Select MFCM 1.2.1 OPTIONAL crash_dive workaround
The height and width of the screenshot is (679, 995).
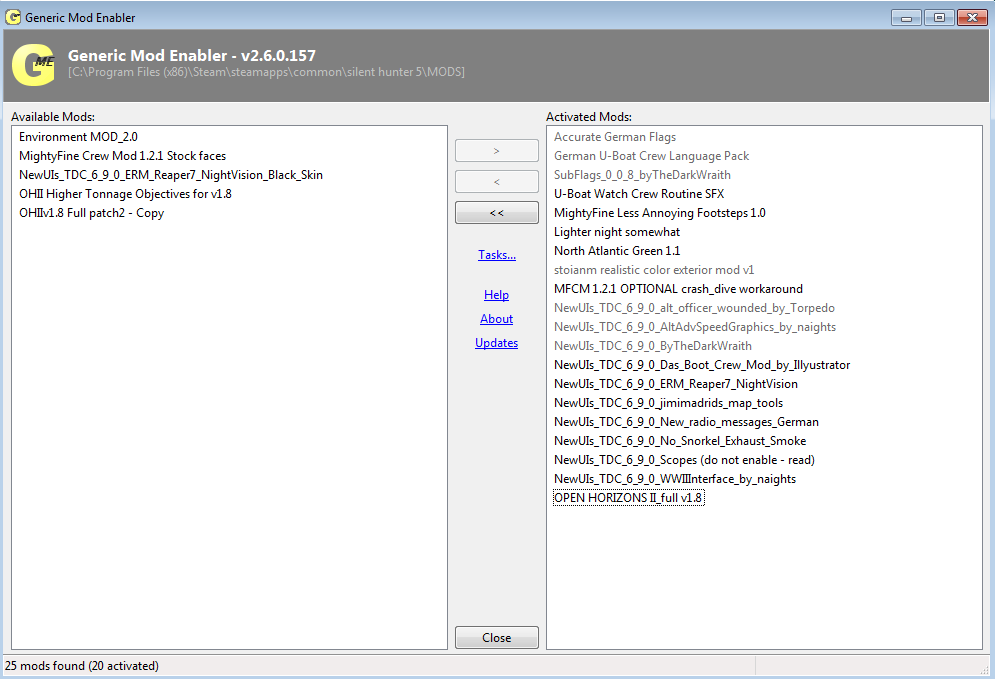pos(678,289)
